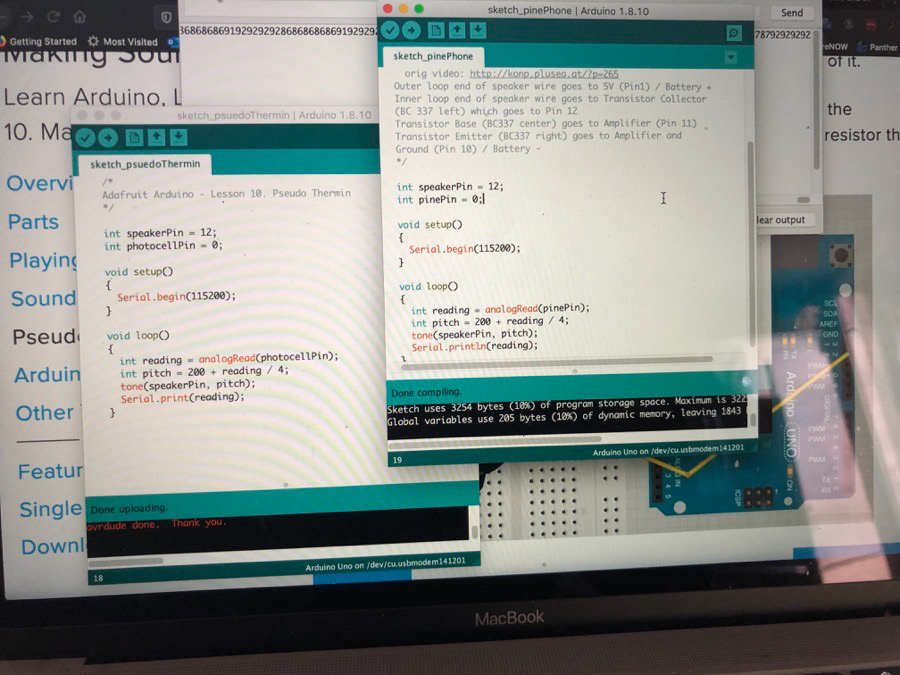Click the board info in sketch_psuedoThermin status bar
This screenshot has height=675, width=900.
[385, 565]
